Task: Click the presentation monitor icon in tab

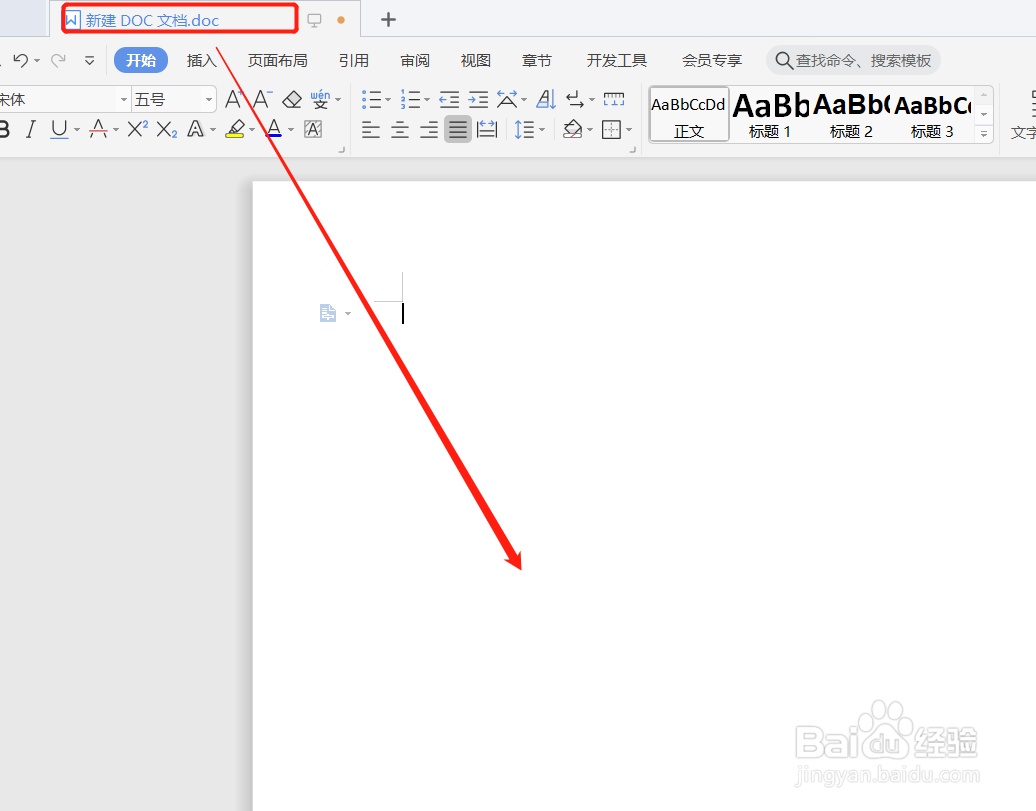Action: [314, 20]
